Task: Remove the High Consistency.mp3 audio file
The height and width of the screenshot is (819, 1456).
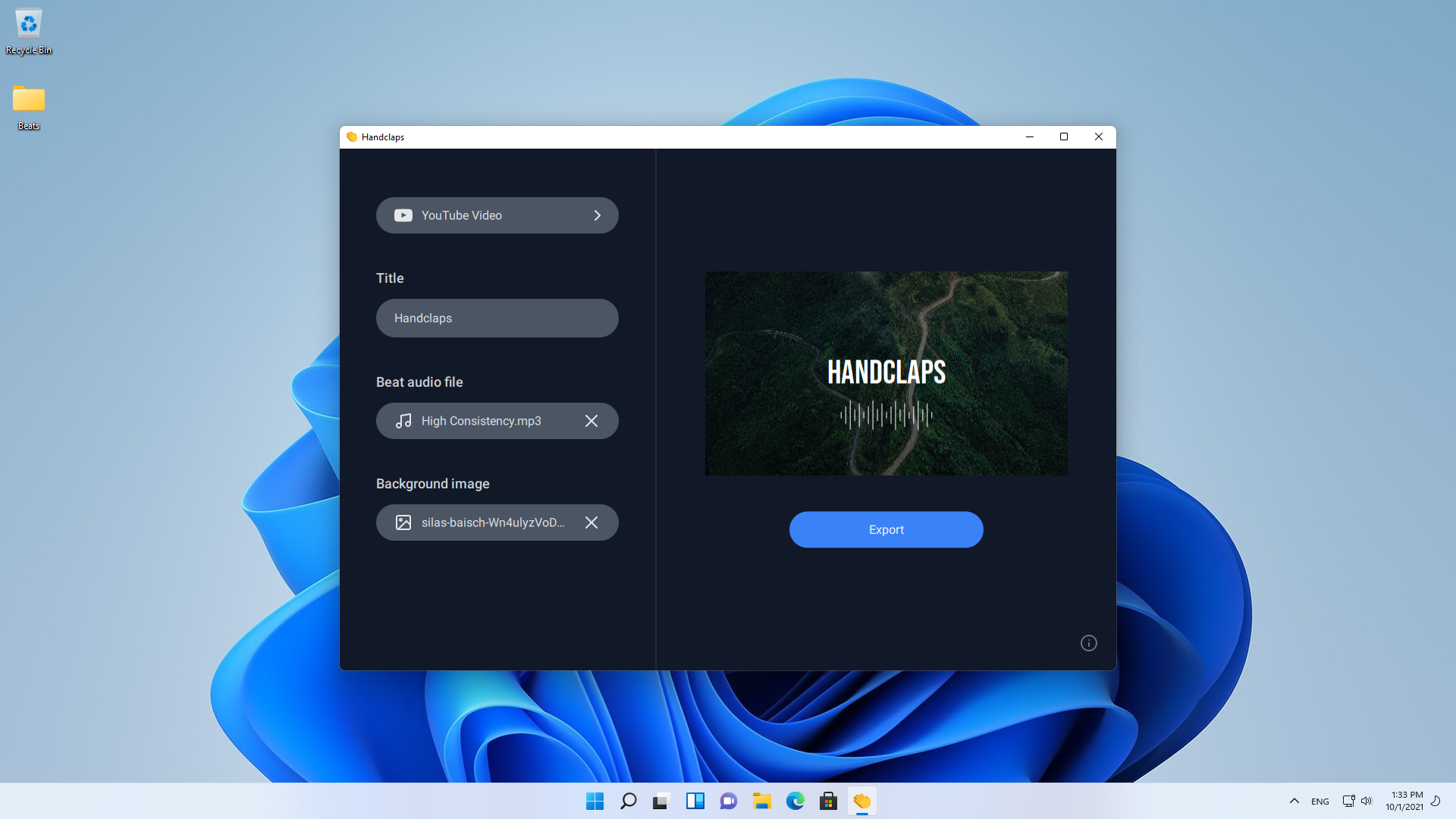Action: 591,420
